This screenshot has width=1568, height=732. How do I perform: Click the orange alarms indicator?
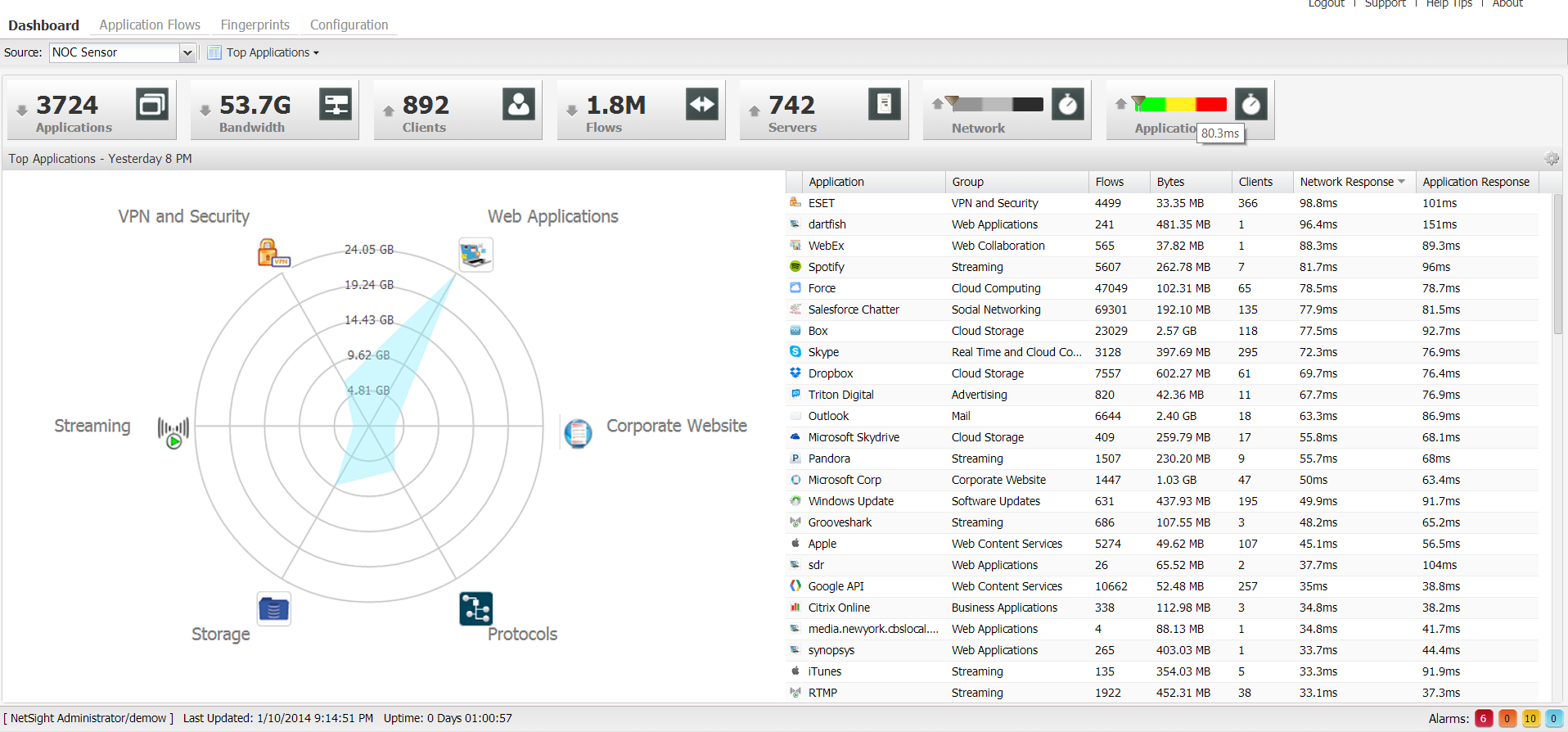tap(1507, 718)
